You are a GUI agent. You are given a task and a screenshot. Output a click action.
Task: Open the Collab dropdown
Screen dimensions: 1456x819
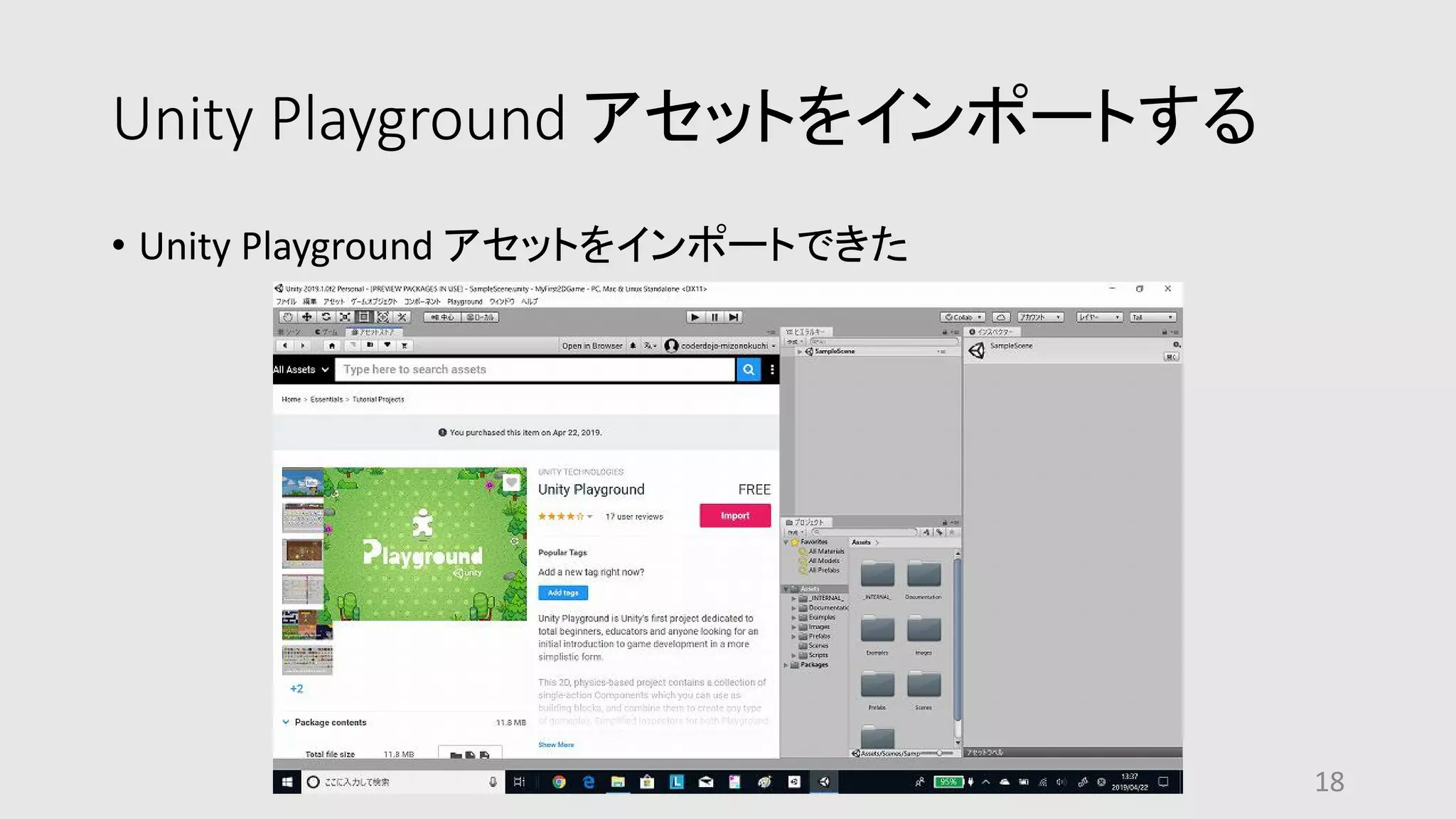[963, 317]
